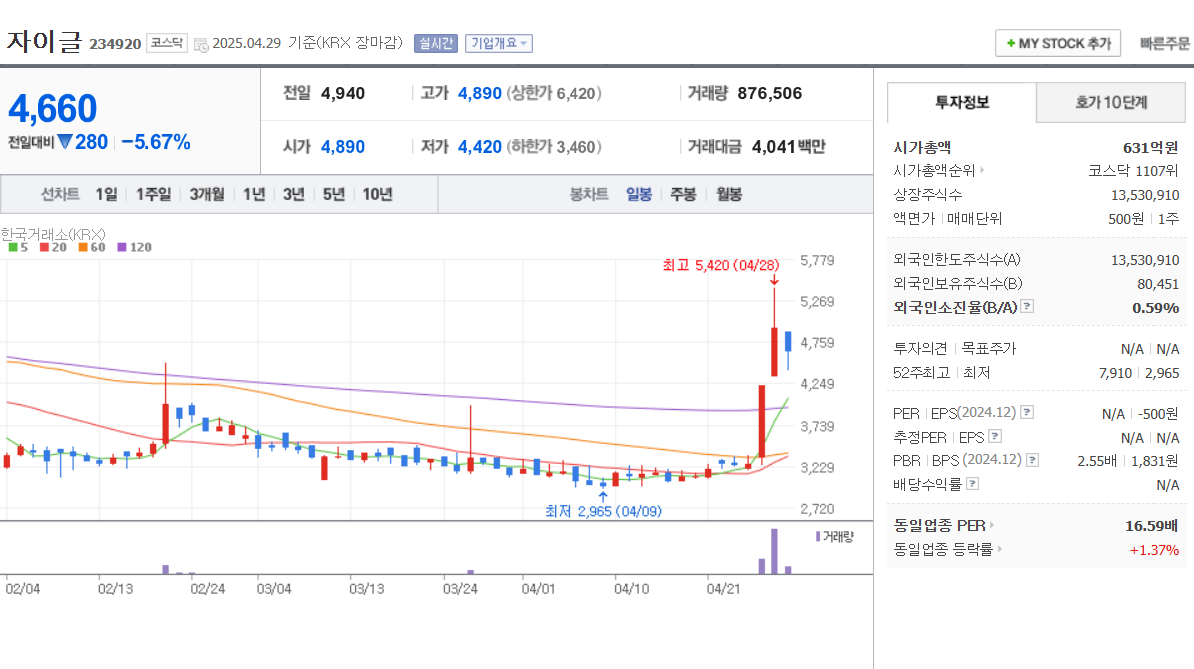Open the PER|EPS(2024.12) help tooltip icon

[x=1027, y=413]
